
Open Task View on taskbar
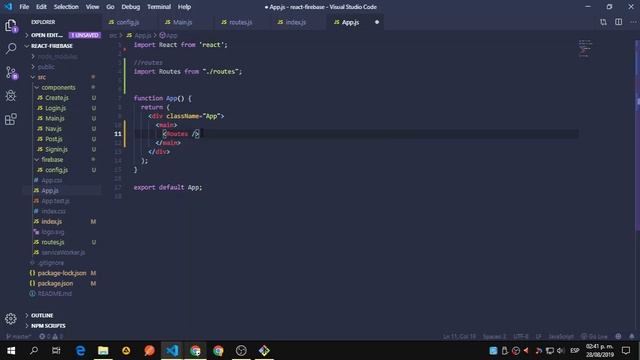point(56,350)
